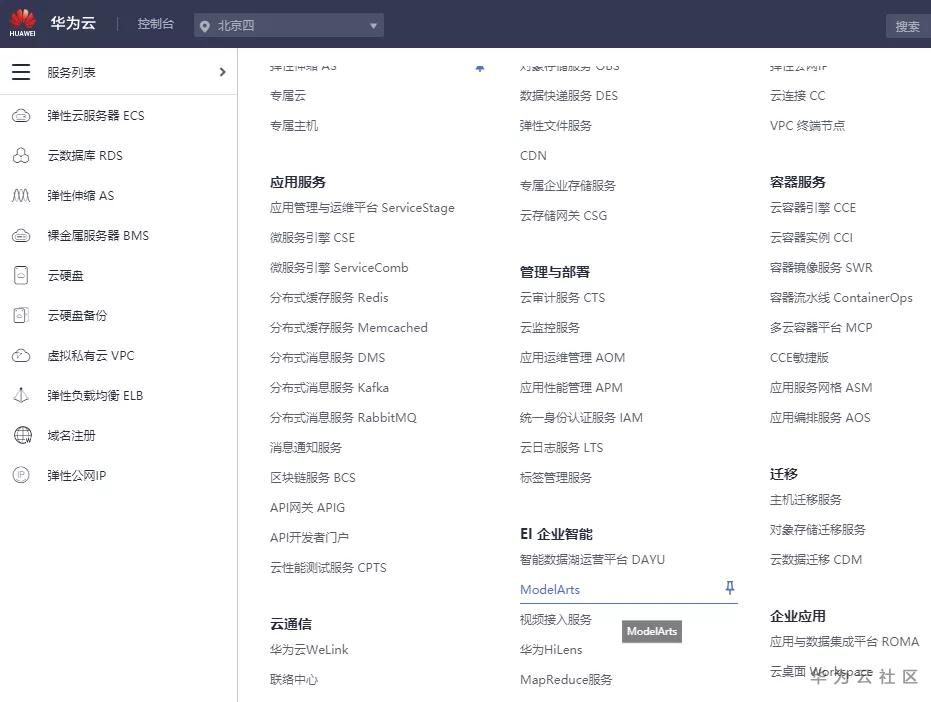Open 微服务引擎 ServiceComb
Viewport: 931px width, 702px height.
[x=339, y=268]
